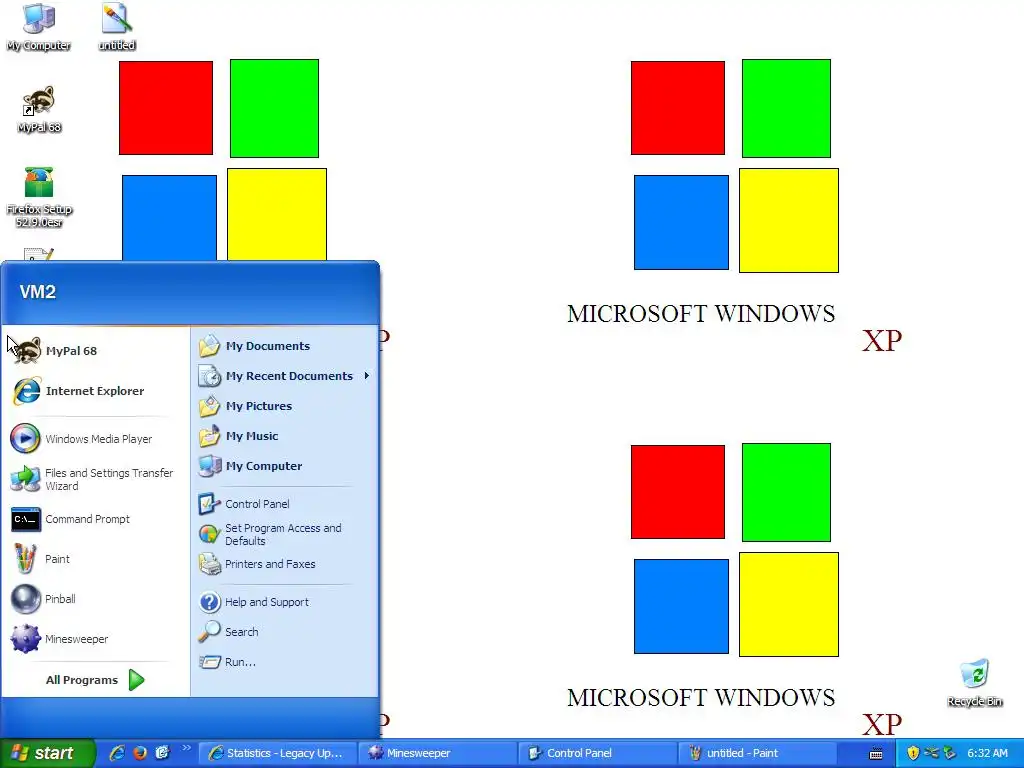Switch to Control Panel taskbar window
The width and height of the screenshot is (1024, 768).
pyautogui.click(x=596, y=753)
